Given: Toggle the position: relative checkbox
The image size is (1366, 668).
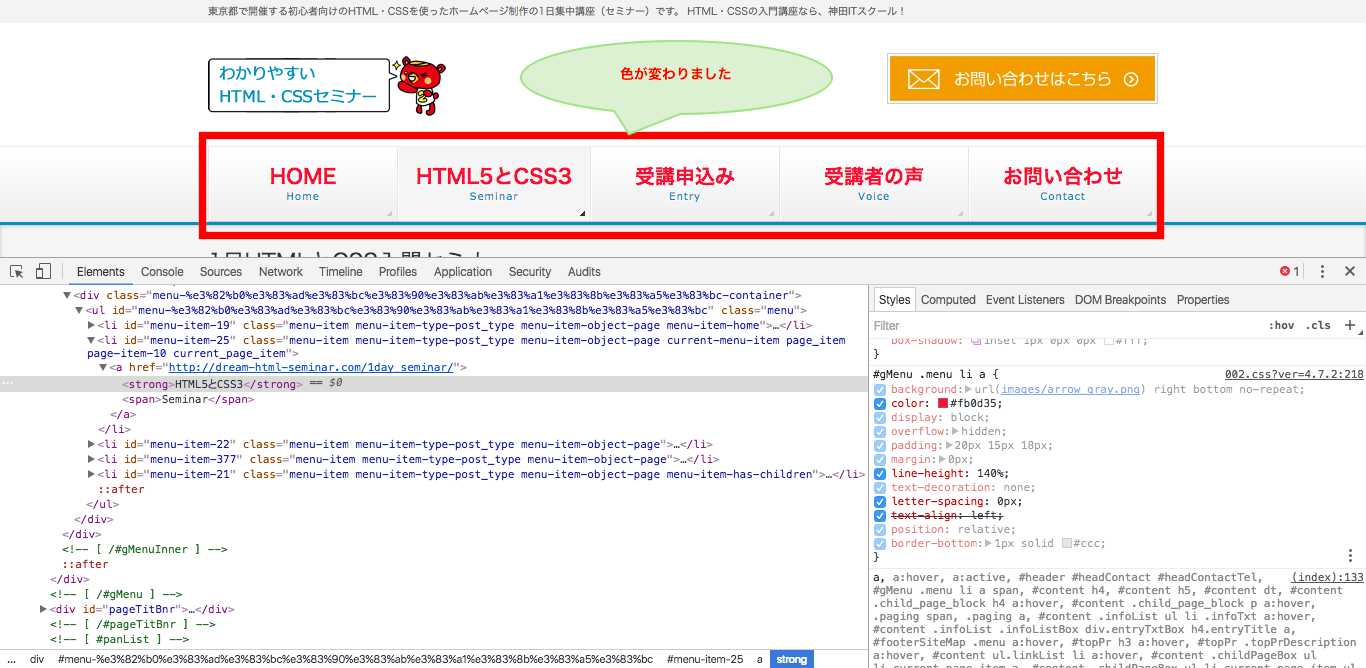Looking at the screenshot, I should pyautogui.click(x=880, y=530).
